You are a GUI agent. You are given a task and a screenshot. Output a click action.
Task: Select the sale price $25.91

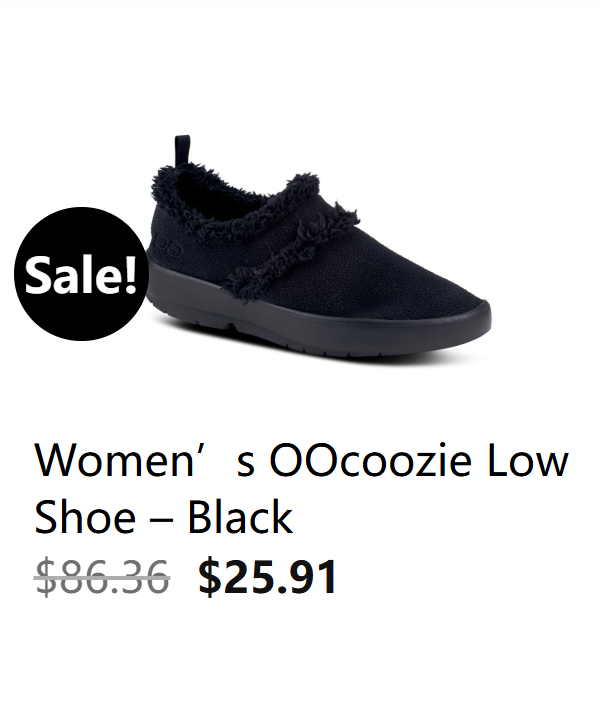267,577
